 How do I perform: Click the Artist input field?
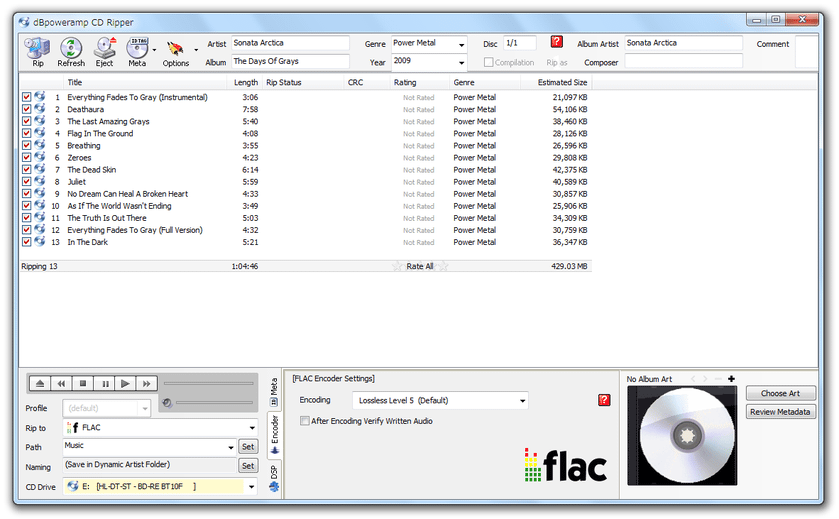(x=290, y=43)
